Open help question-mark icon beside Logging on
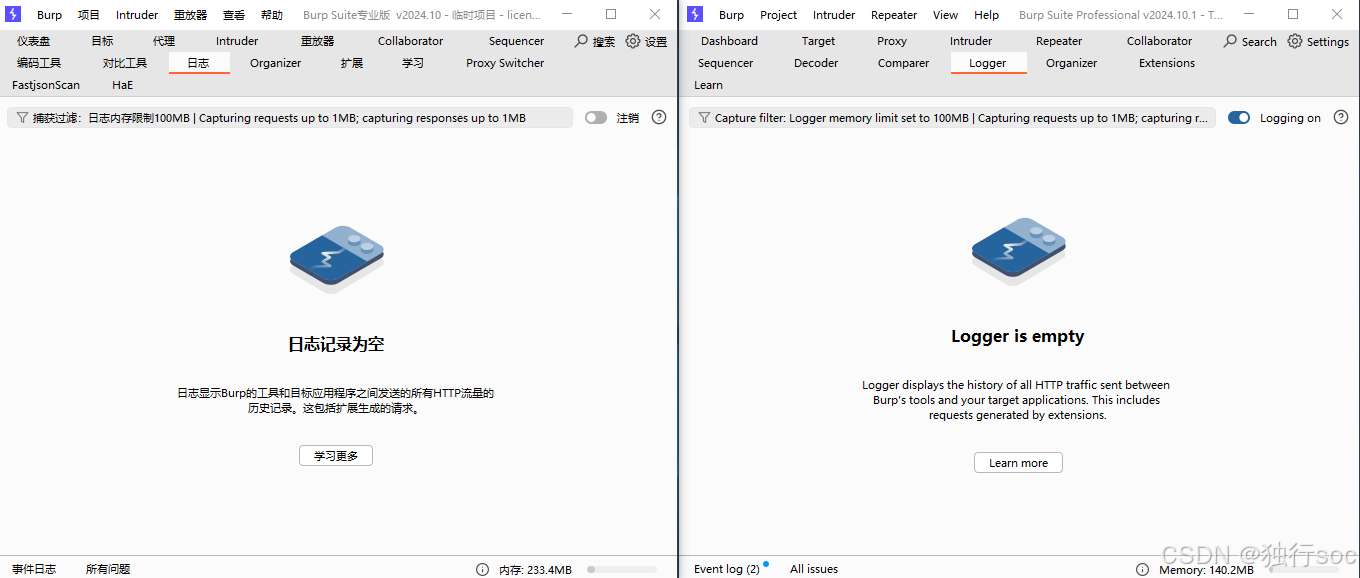1360x578 pixels. 1341,117
